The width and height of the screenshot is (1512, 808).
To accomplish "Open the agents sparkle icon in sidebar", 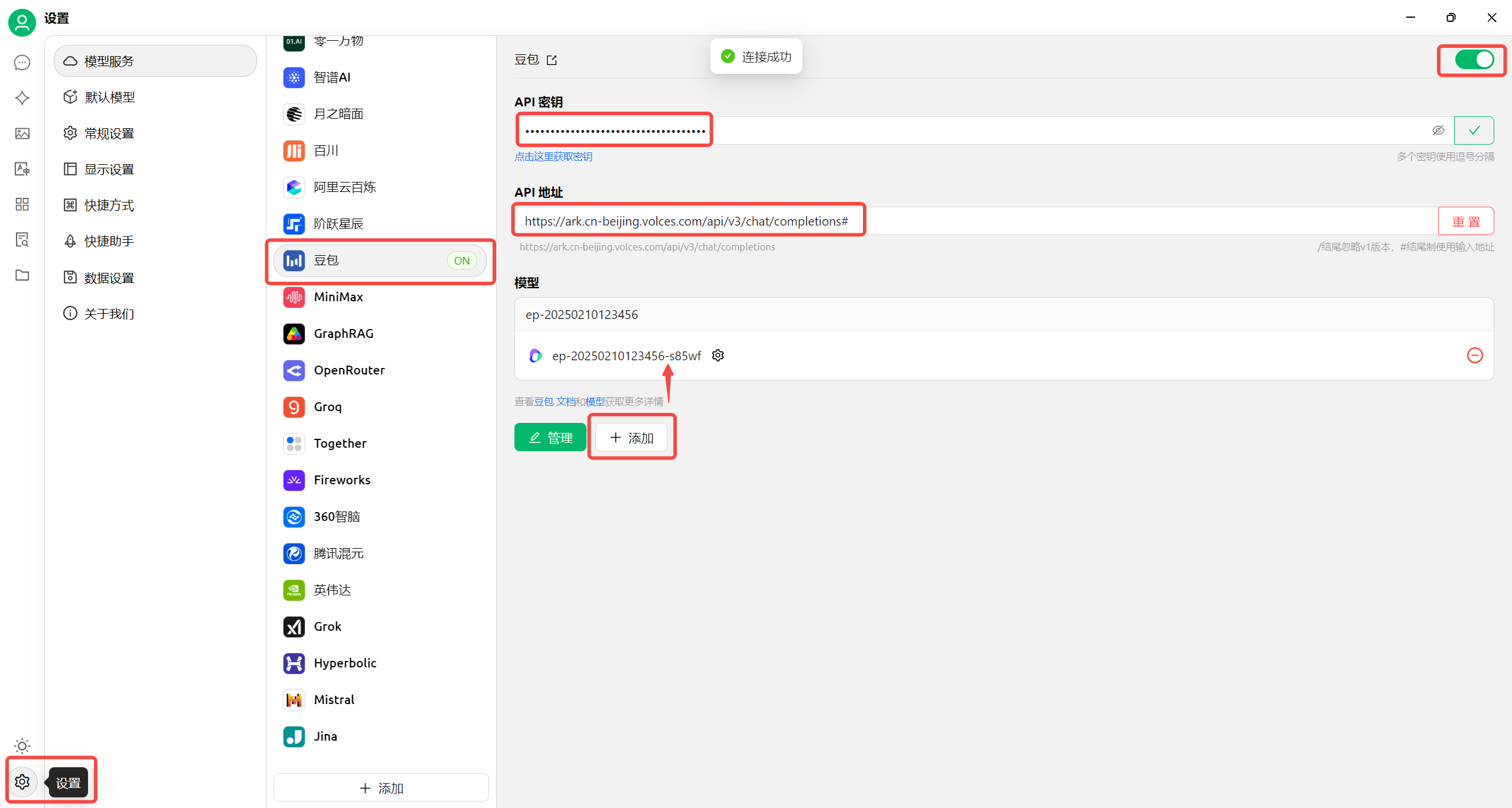I will pos(22,98).
